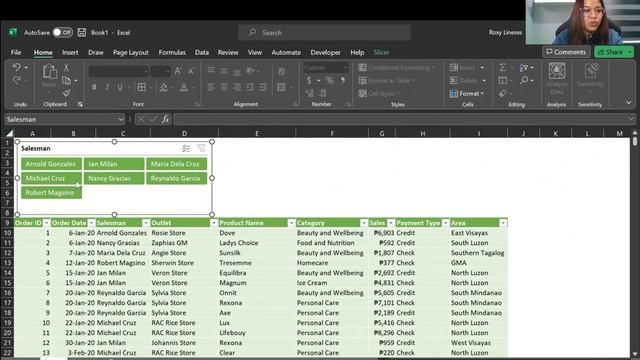Click the slicer Clear Filter icon

[202, 149]
